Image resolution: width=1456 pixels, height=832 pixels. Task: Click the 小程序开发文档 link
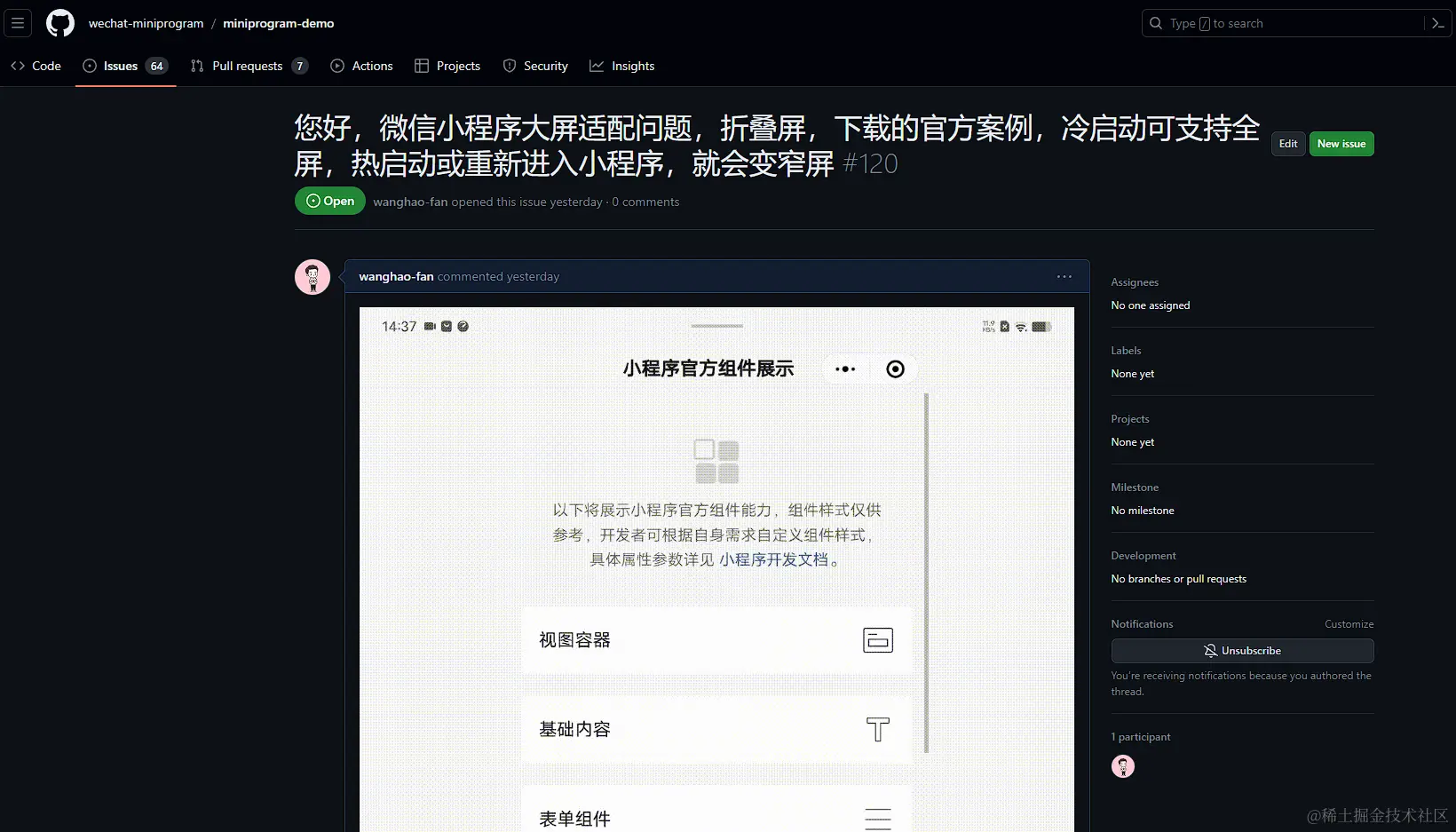coord(773,559)
